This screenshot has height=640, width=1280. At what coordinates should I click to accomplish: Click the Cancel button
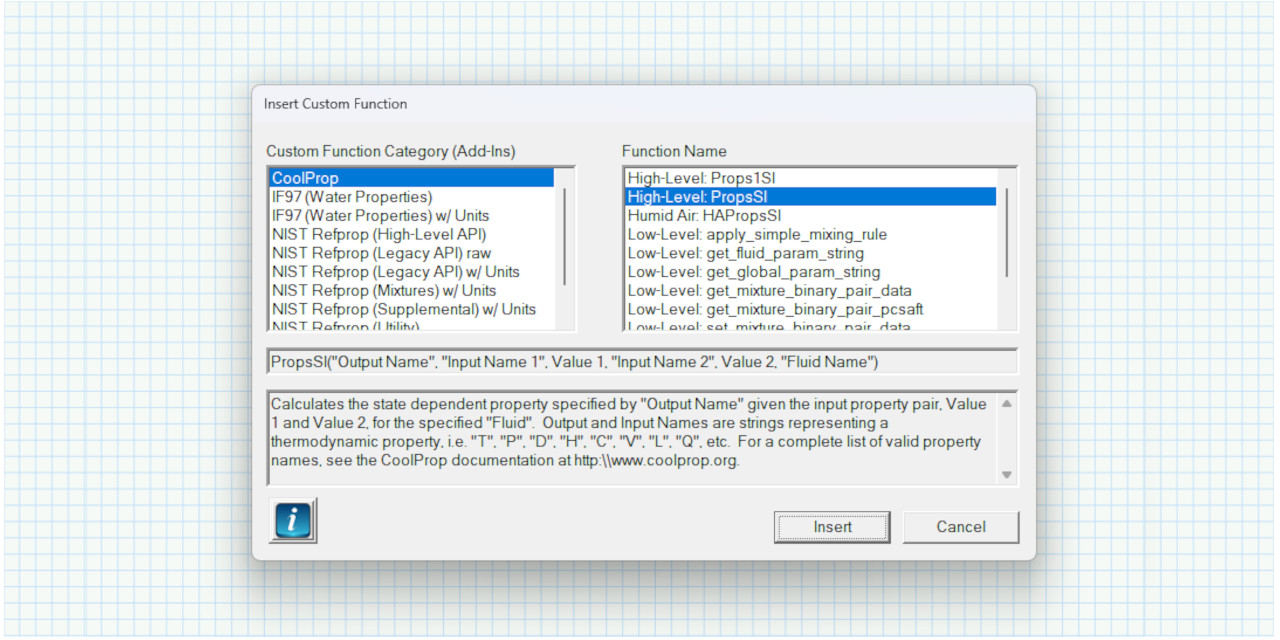961,527
